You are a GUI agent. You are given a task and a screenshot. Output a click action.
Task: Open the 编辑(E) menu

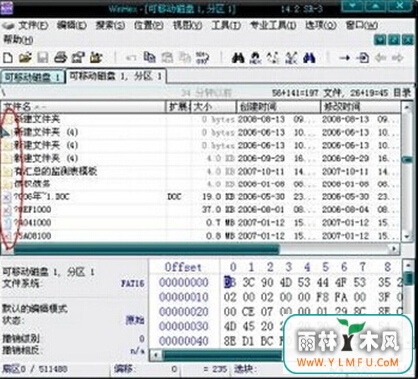pyautogui.click(x=71, y=25)
